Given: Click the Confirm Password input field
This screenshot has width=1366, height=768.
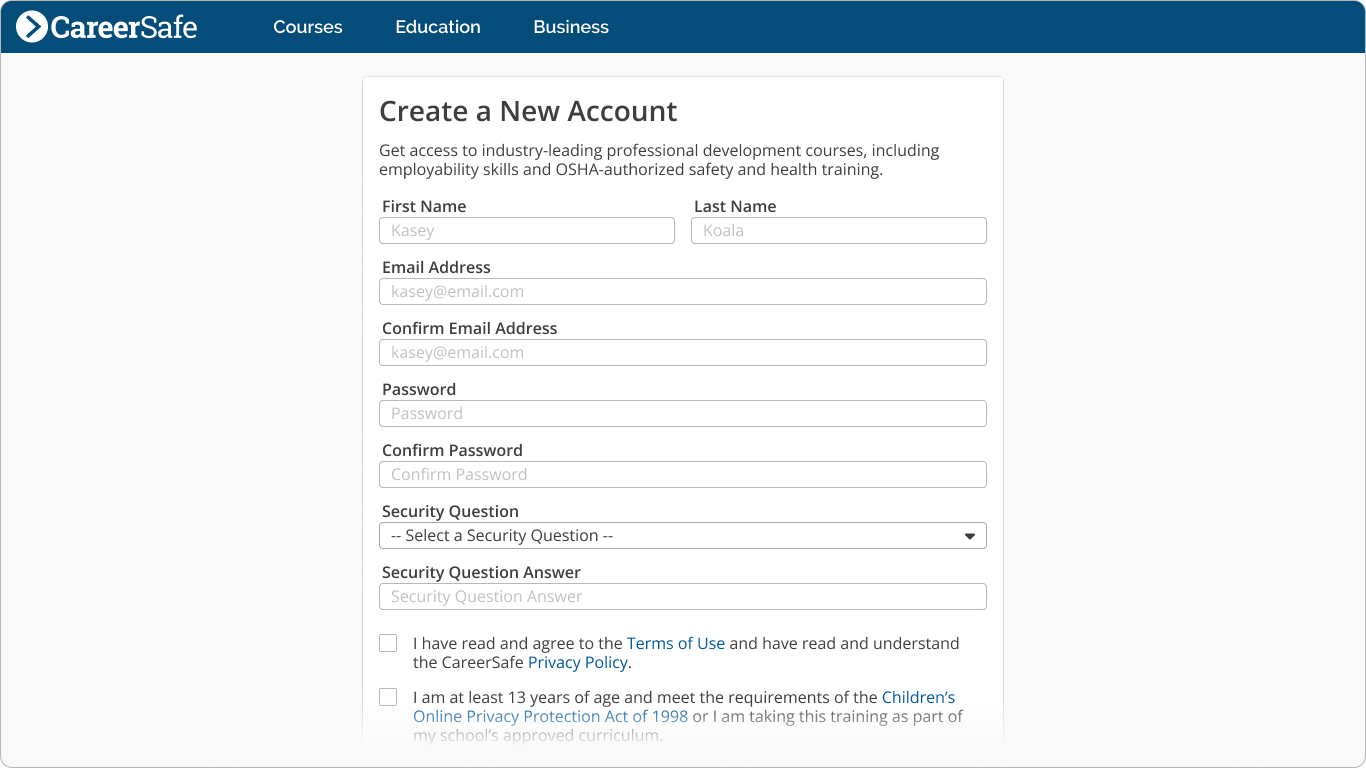Looking at the screenshot, I should click(683, 474).
